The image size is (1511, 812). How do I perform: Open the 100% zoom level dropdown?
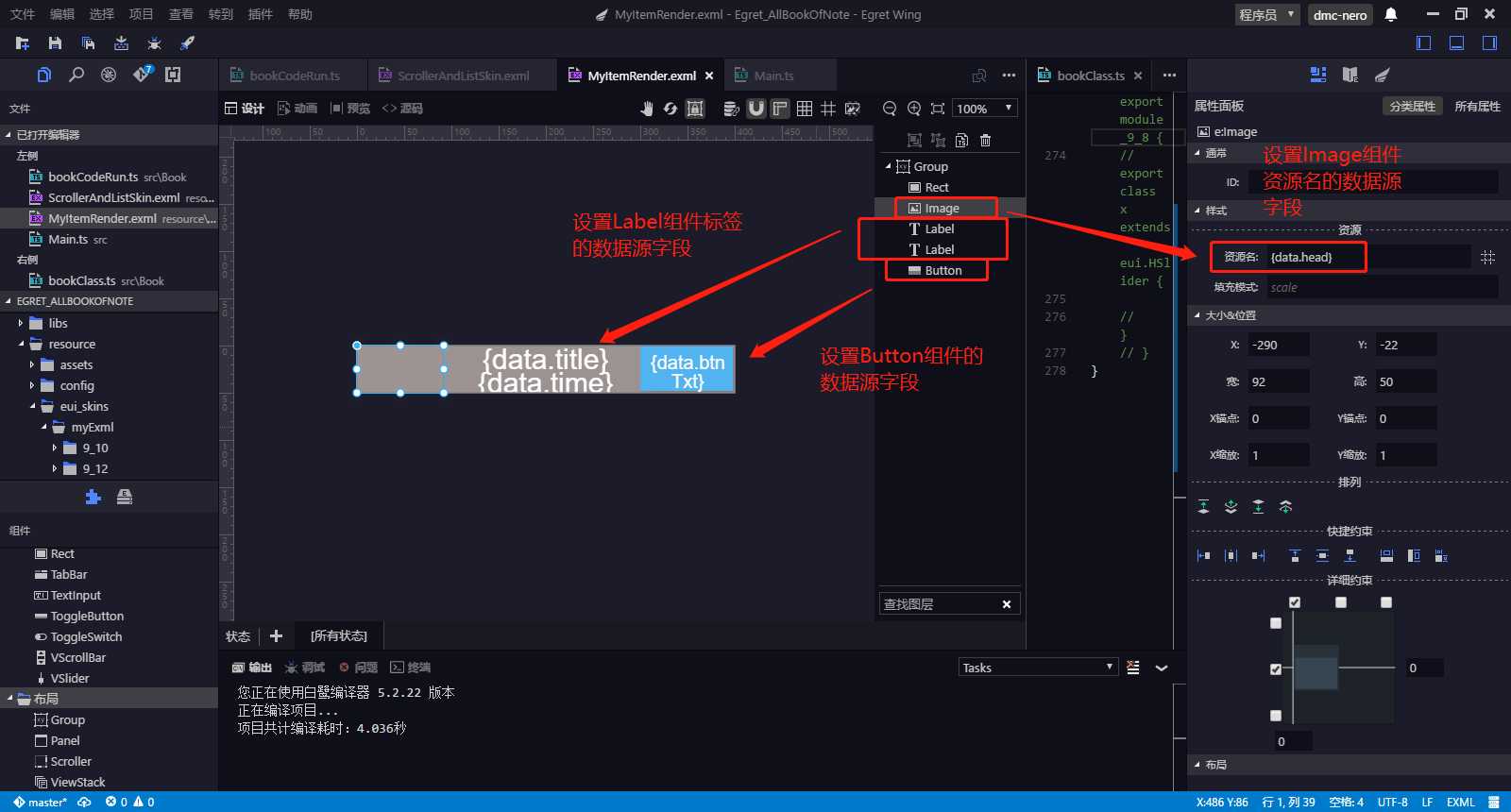click(985, 109)
